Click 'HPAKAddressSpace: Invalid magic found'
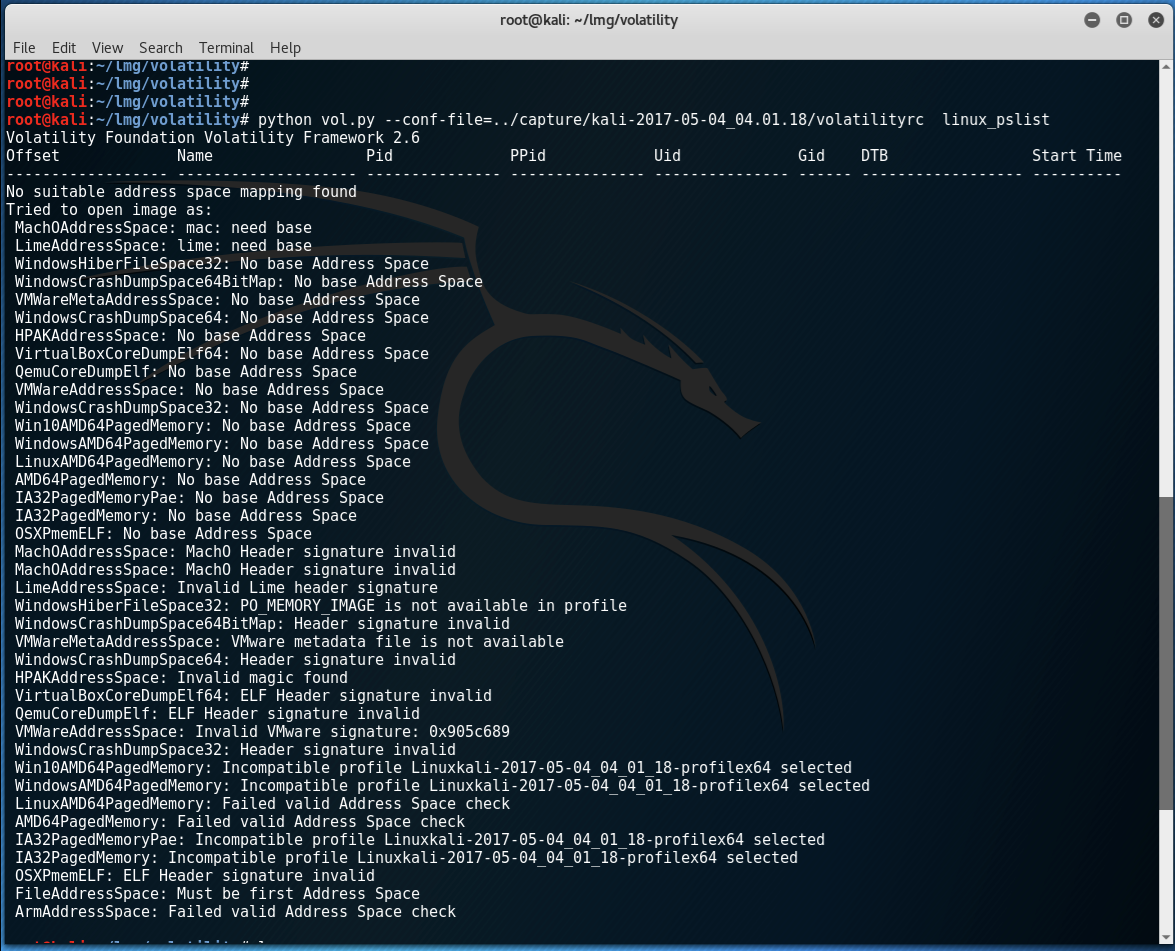 pyautogui.click(x=181, y=677)
